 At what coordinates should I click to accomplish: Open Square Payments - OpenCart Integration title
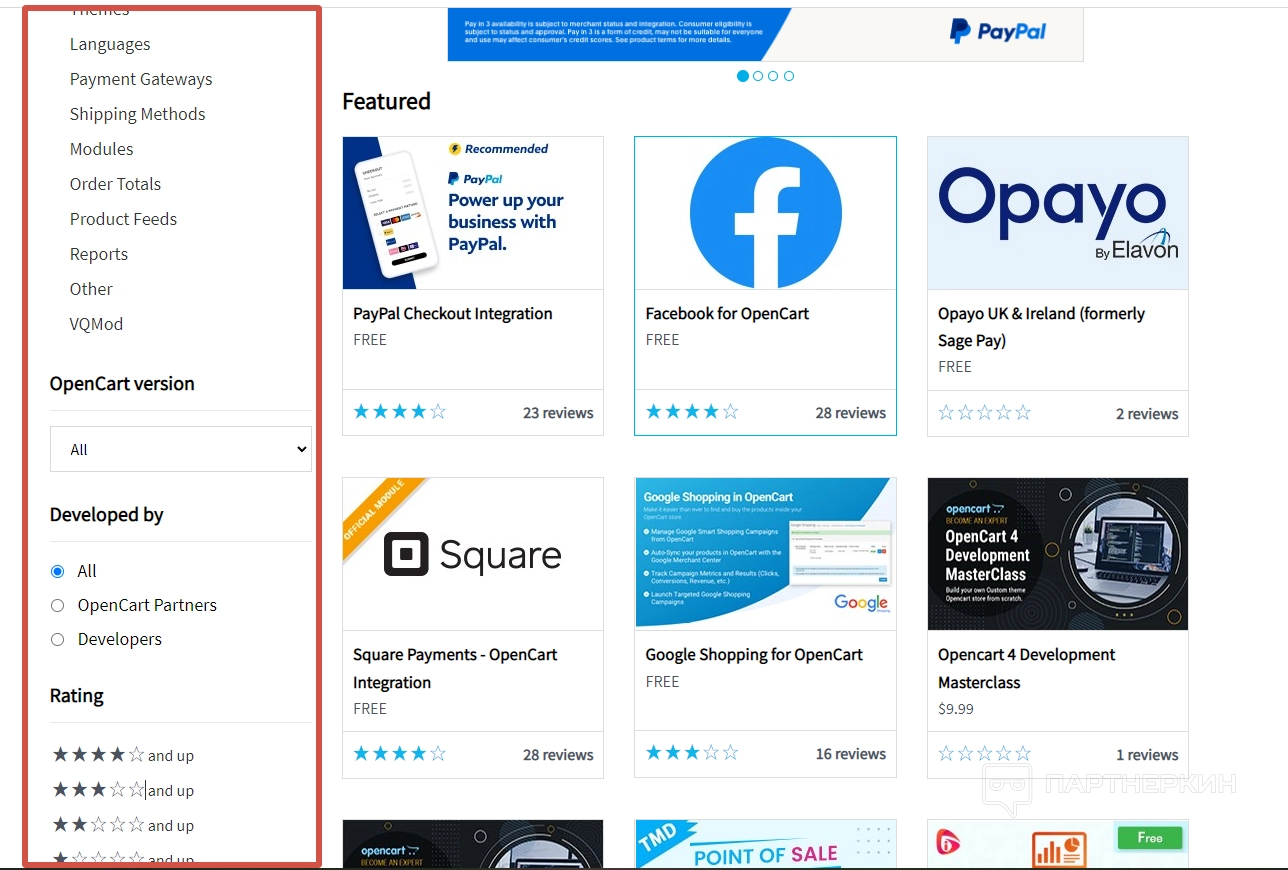455,668
